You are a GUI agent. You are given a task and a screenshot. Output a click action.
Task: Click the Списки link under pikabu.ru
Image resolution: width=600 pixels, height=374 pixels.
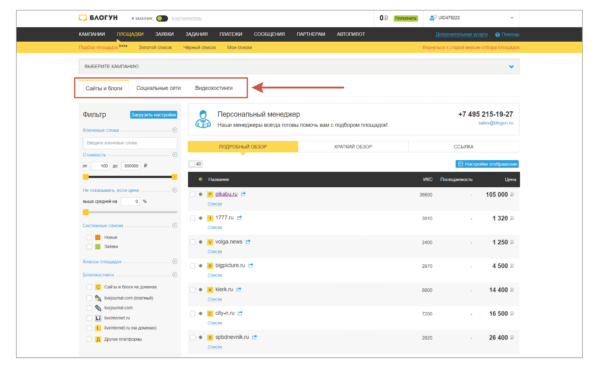[x=215, y=204]
